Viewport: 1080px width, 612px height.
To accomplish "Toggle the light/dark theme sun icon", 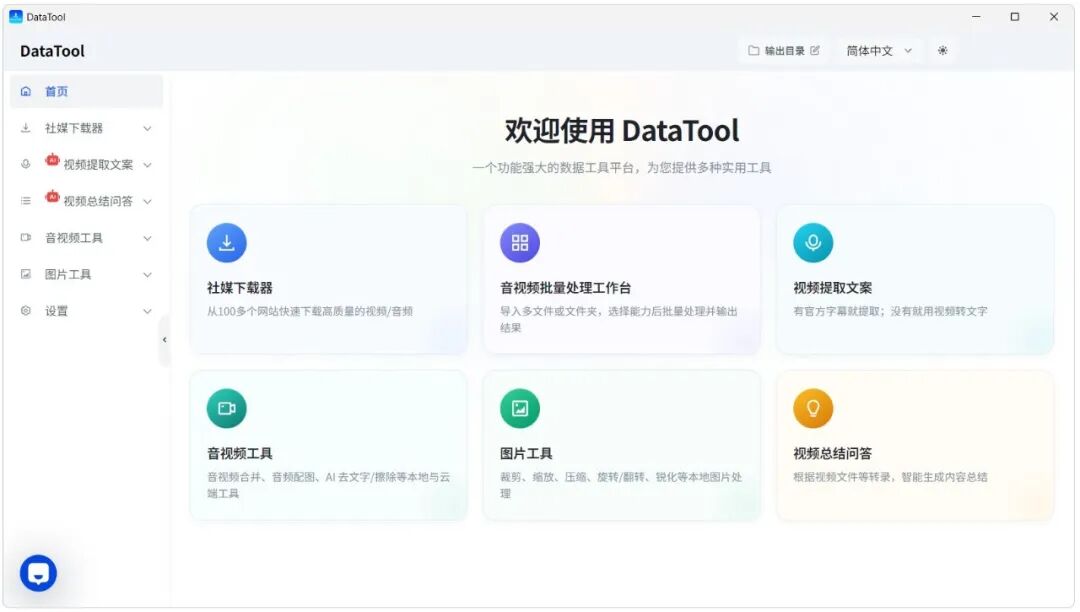I will coord(942,51).
